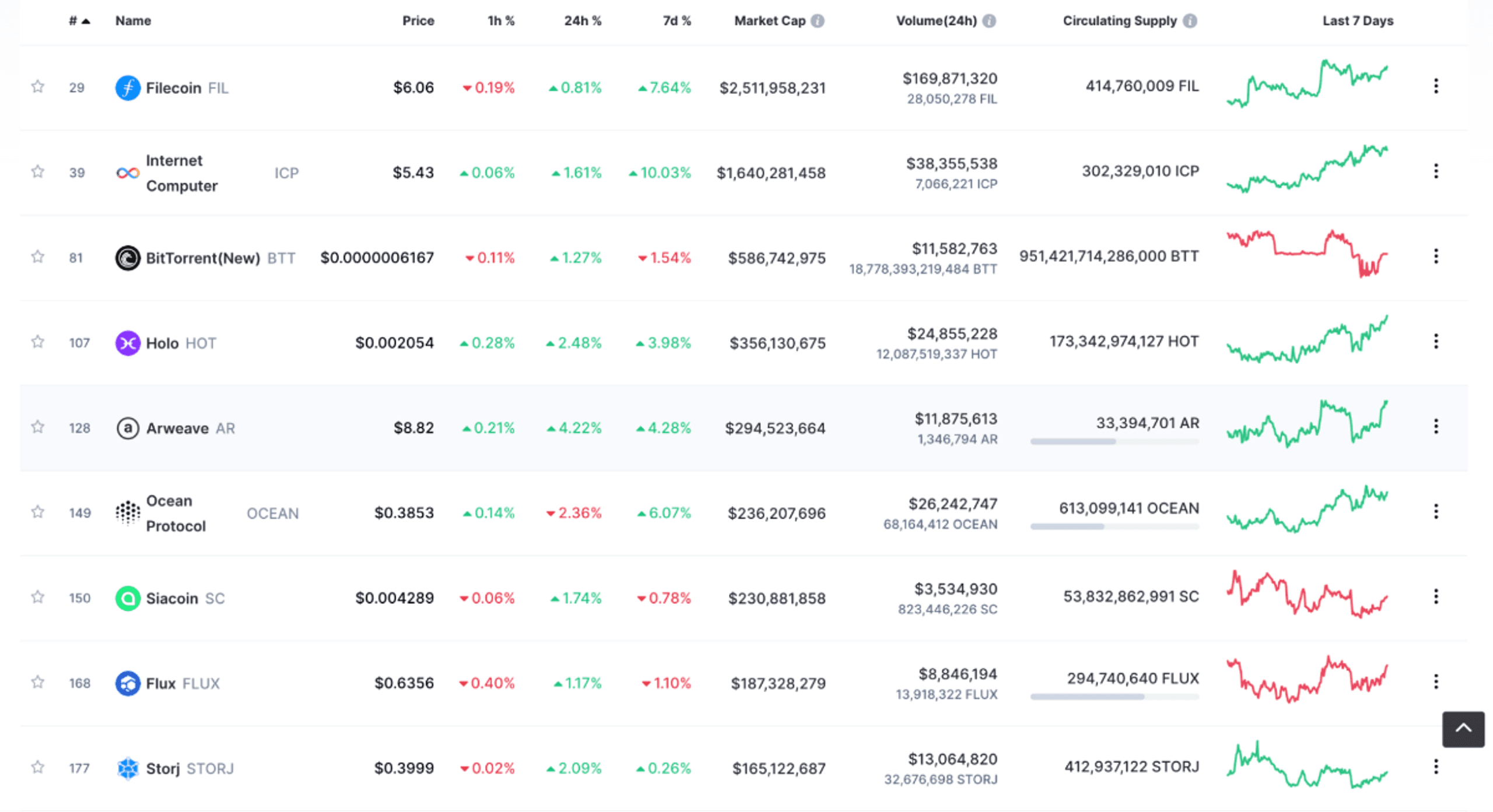Viewport: 1493px width, 812px height.
Task: Click the Ocean Protocol dotted logo
Action: coord(128,513)
